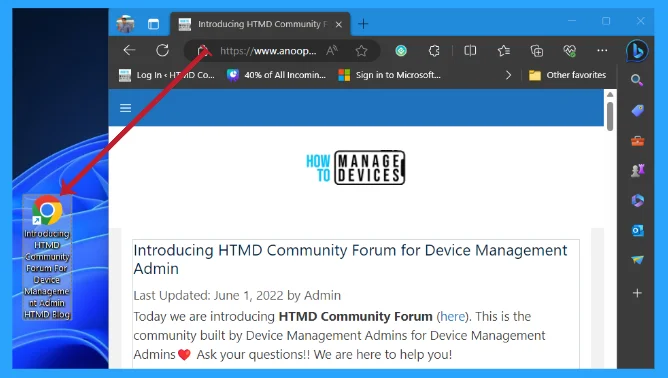Open the sidebar Drop paper plane icon
The height and width of the screenshot is (378, 668).
point(637,260)
